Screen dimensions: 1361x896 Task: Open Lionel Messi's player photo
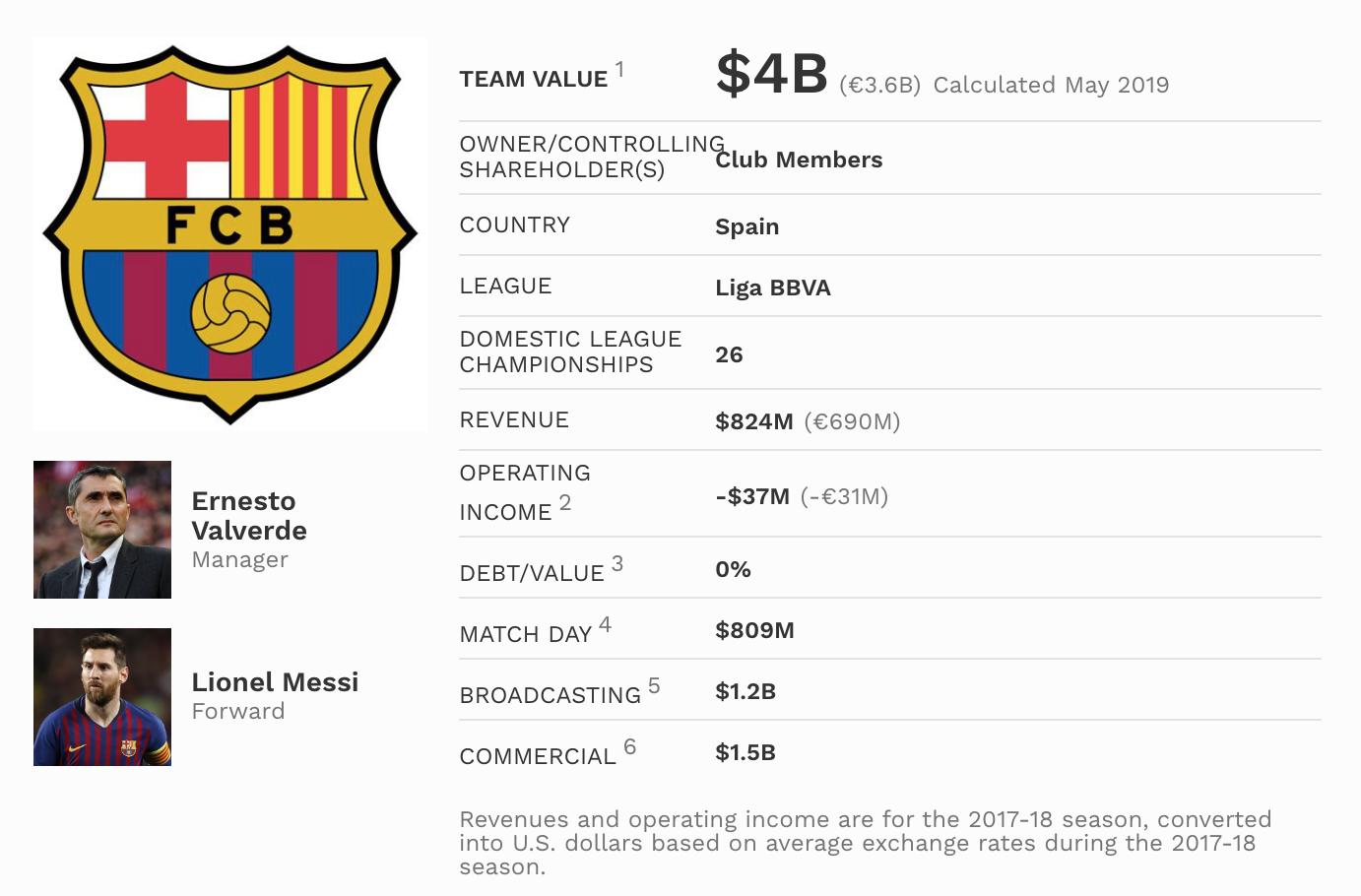pyautogui.click(x=102, y=697)
